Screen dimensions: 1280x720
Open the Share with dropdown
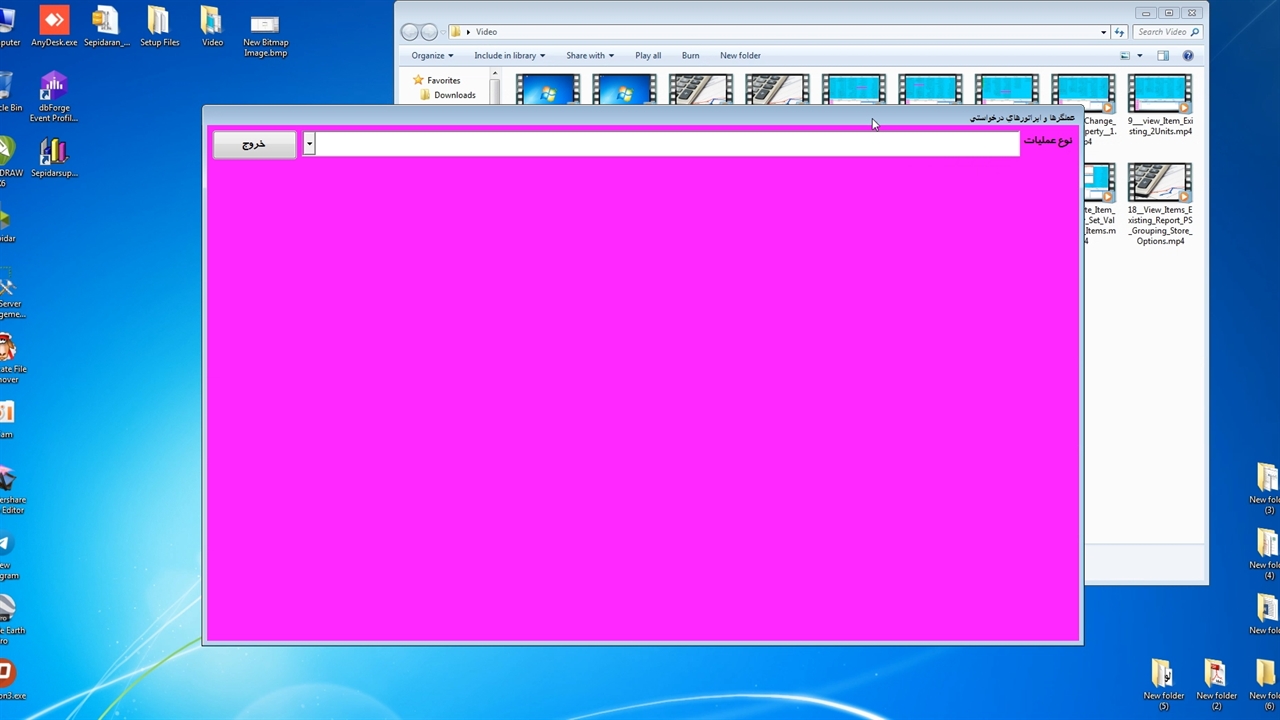[589, 56]
